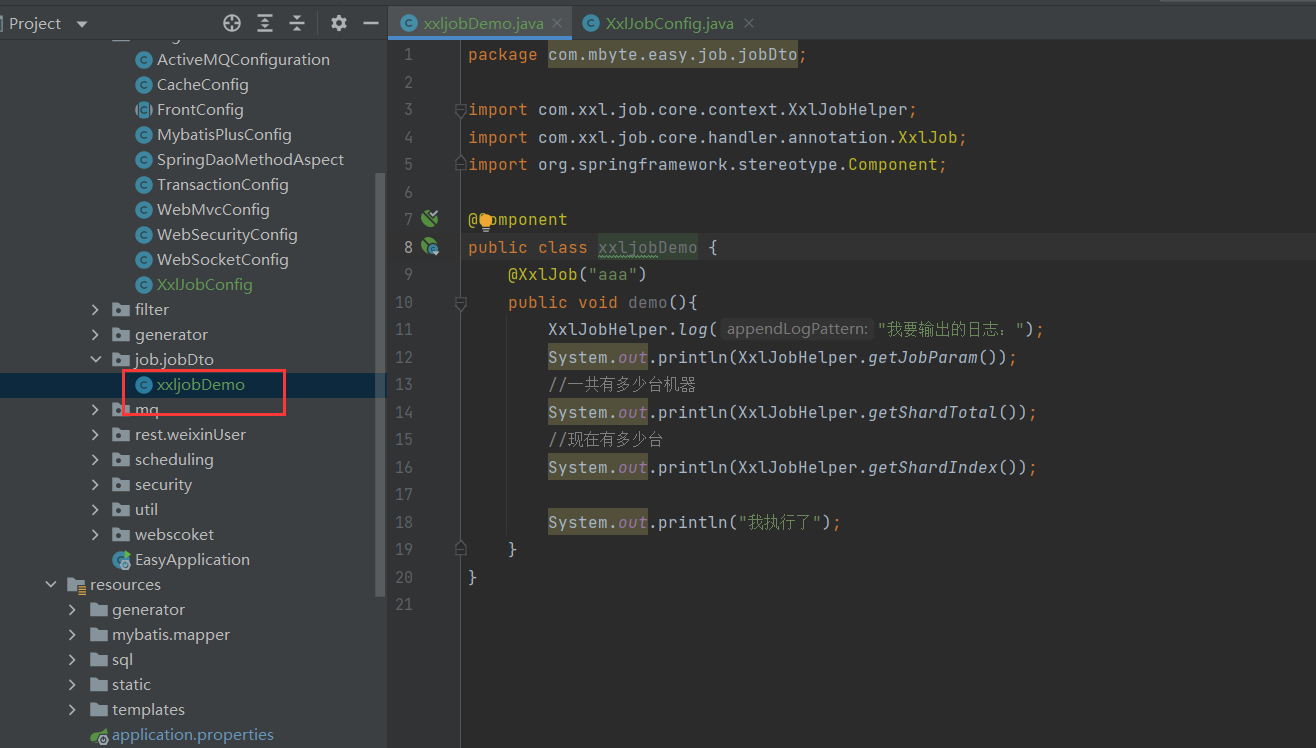Select SpringDaoMethodAspect class in tree
1316x748 pixels.
pyautogui.click(x=250, y=159)
